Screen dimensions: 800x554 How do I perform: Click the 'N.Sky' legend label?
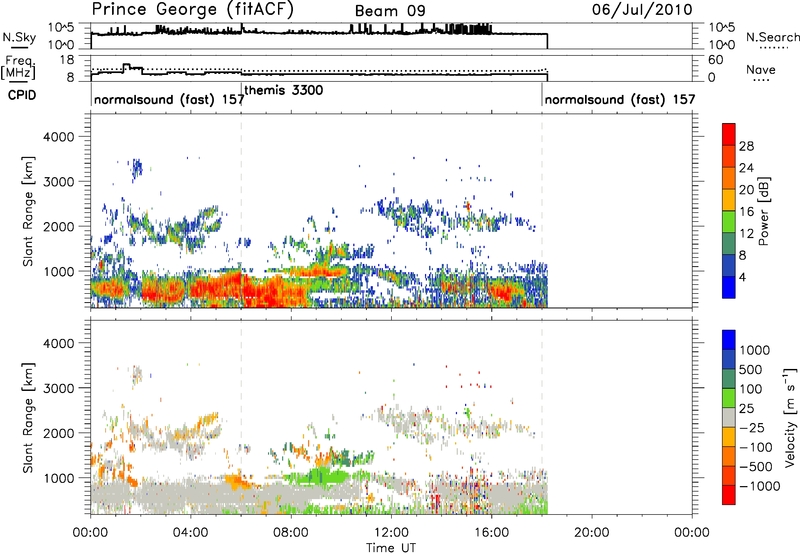click(19, 37)
